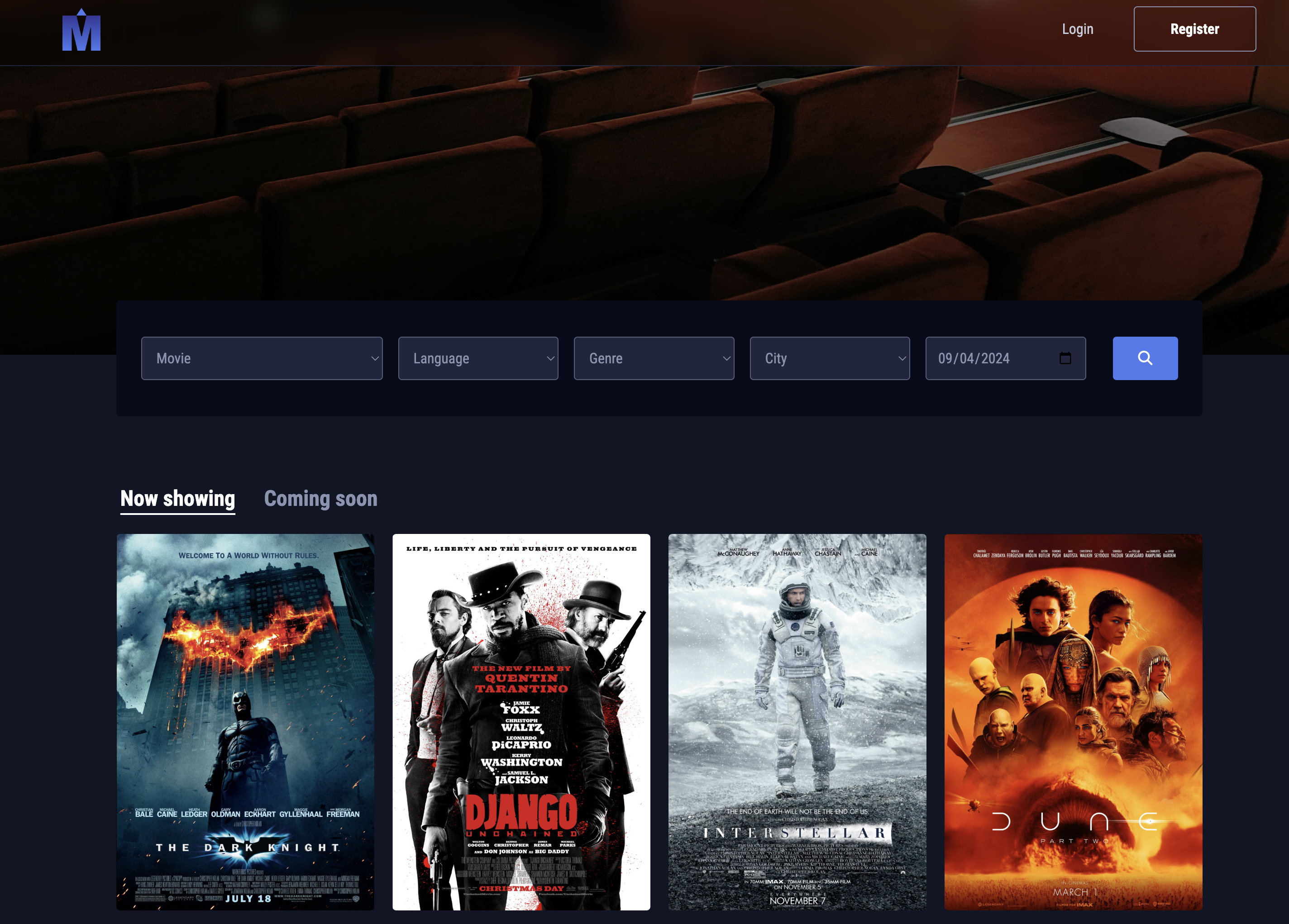The image size is (1289, 924).
Task: Click the Login link
Action: 1078,29
